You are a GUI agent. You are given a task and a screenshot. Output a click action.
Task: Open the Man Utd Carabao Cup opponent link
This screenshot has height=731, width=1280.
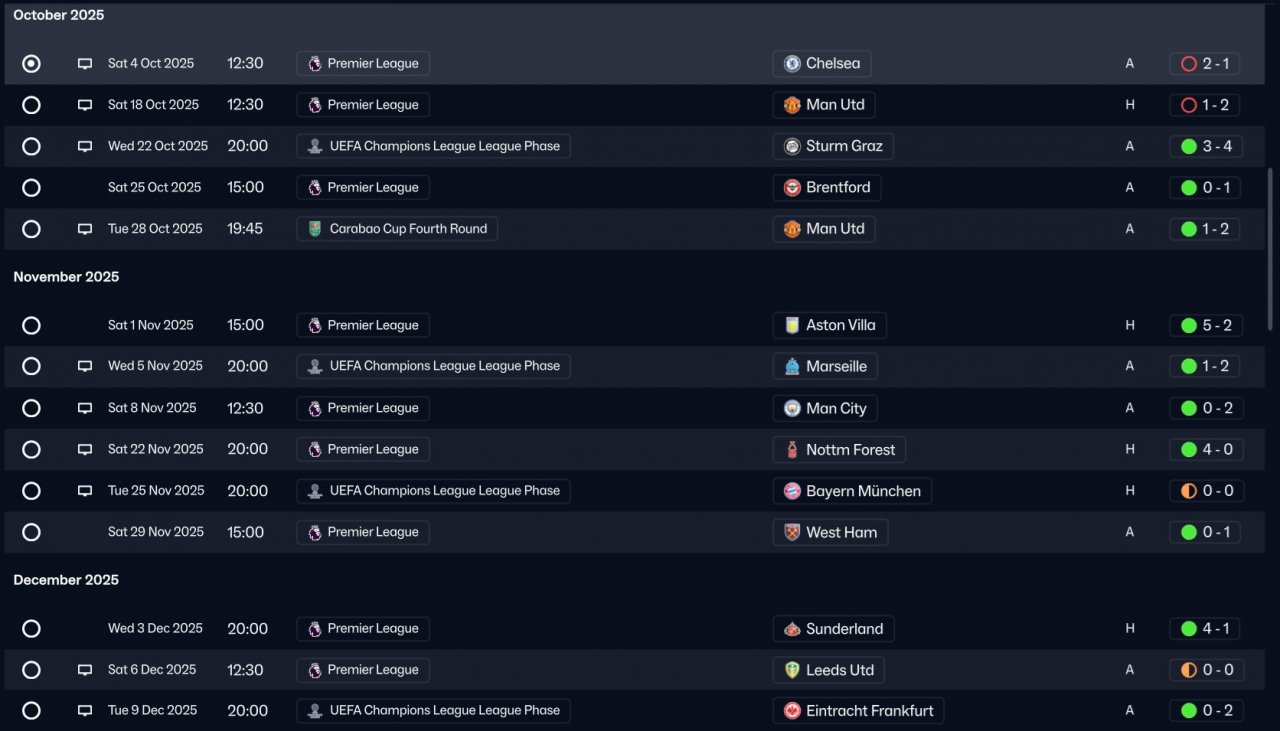coord(834,229)
